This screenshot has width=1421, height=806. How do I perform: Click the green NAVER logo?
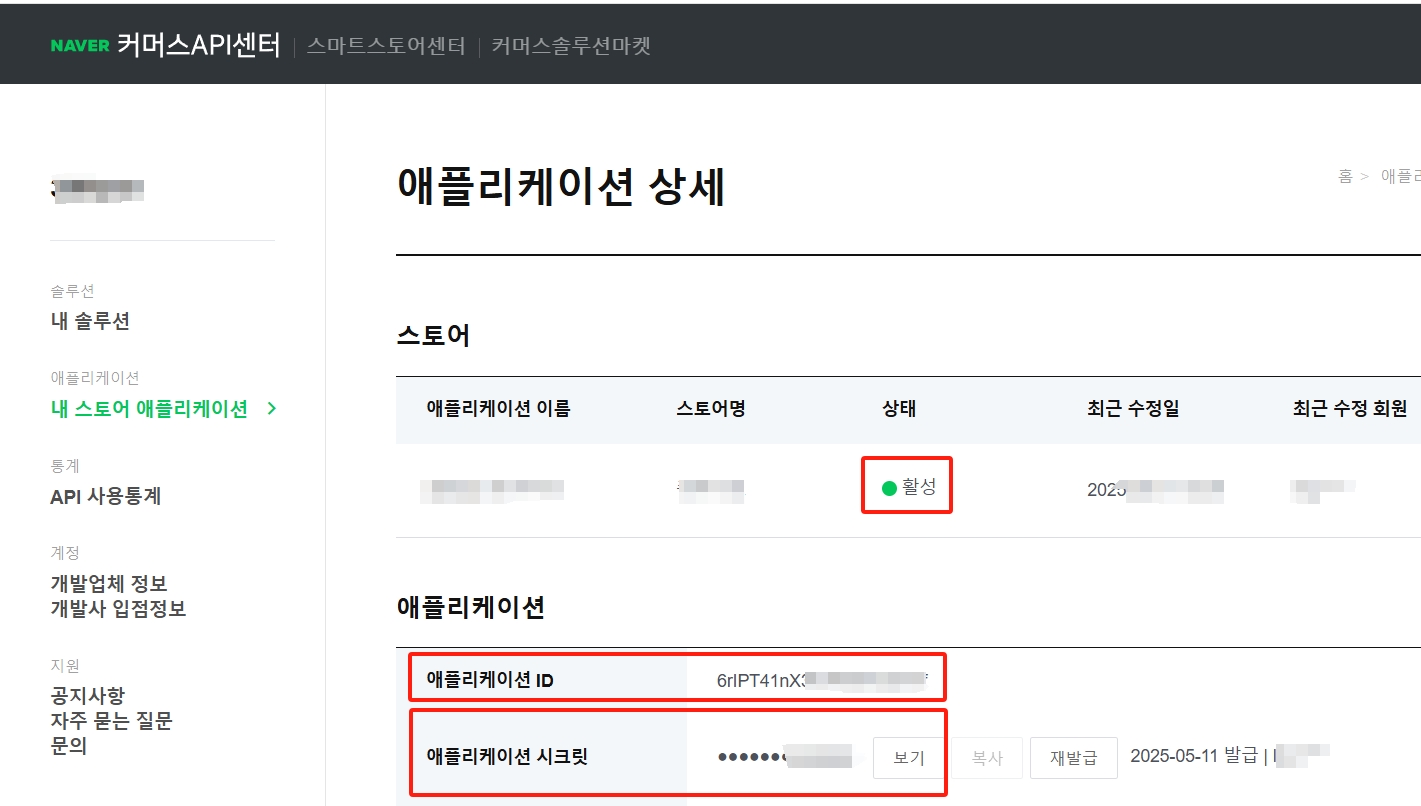click(80, 46)
